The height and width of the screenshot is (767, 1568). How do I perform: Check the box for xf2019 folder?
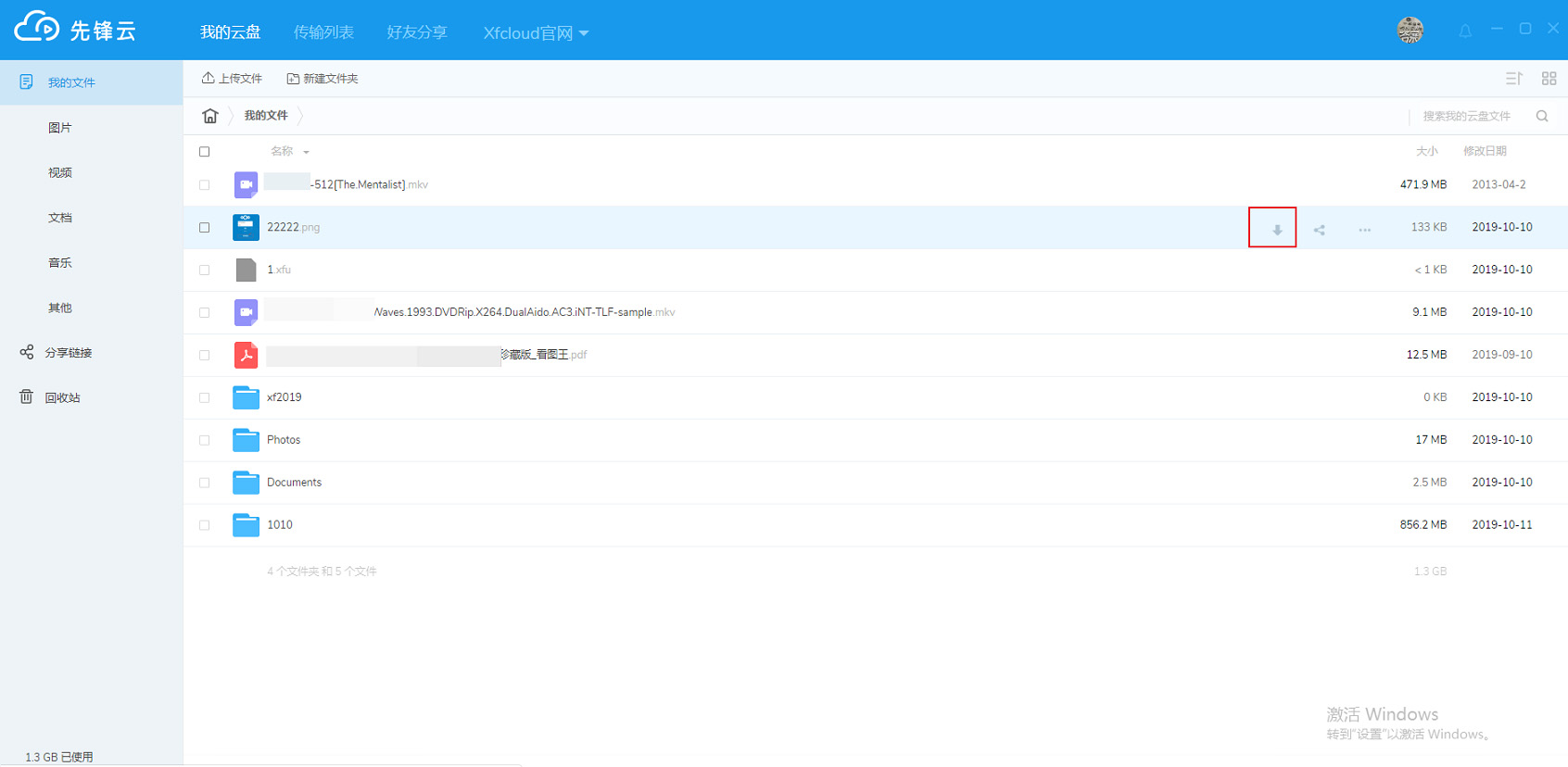[x=205, y=398]
